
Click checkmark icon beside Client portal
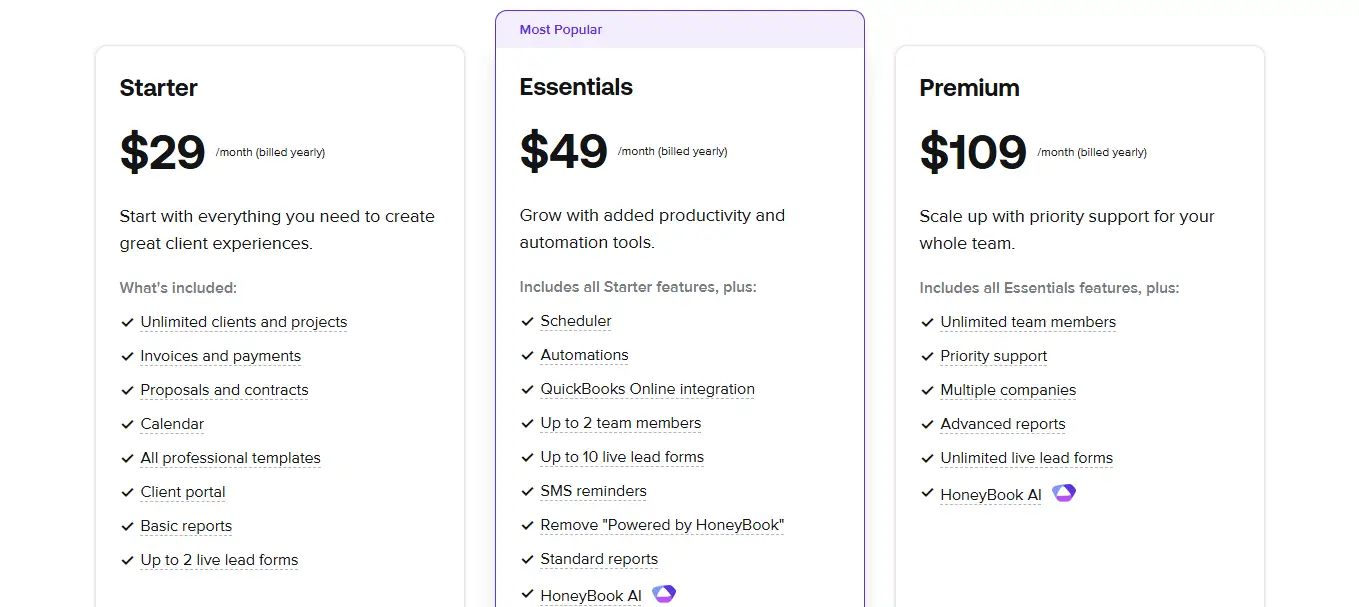(127, 492)
